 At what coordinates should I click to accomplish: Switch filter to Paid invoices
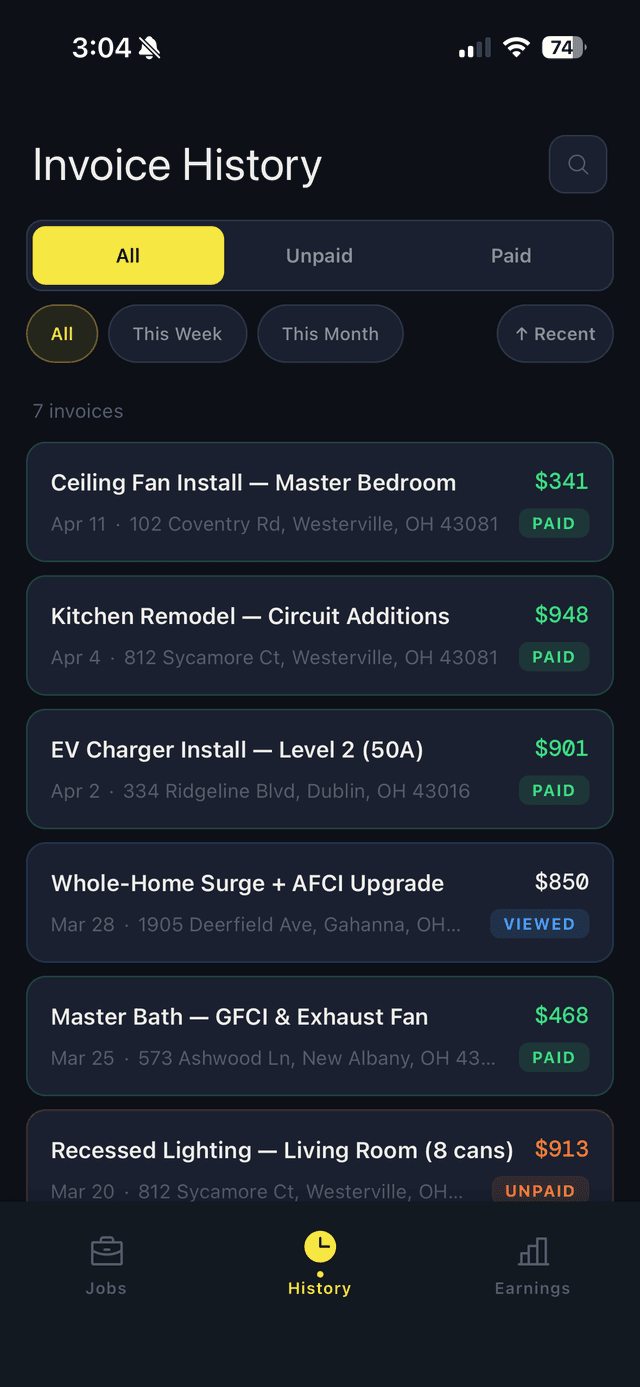point(510,255)
